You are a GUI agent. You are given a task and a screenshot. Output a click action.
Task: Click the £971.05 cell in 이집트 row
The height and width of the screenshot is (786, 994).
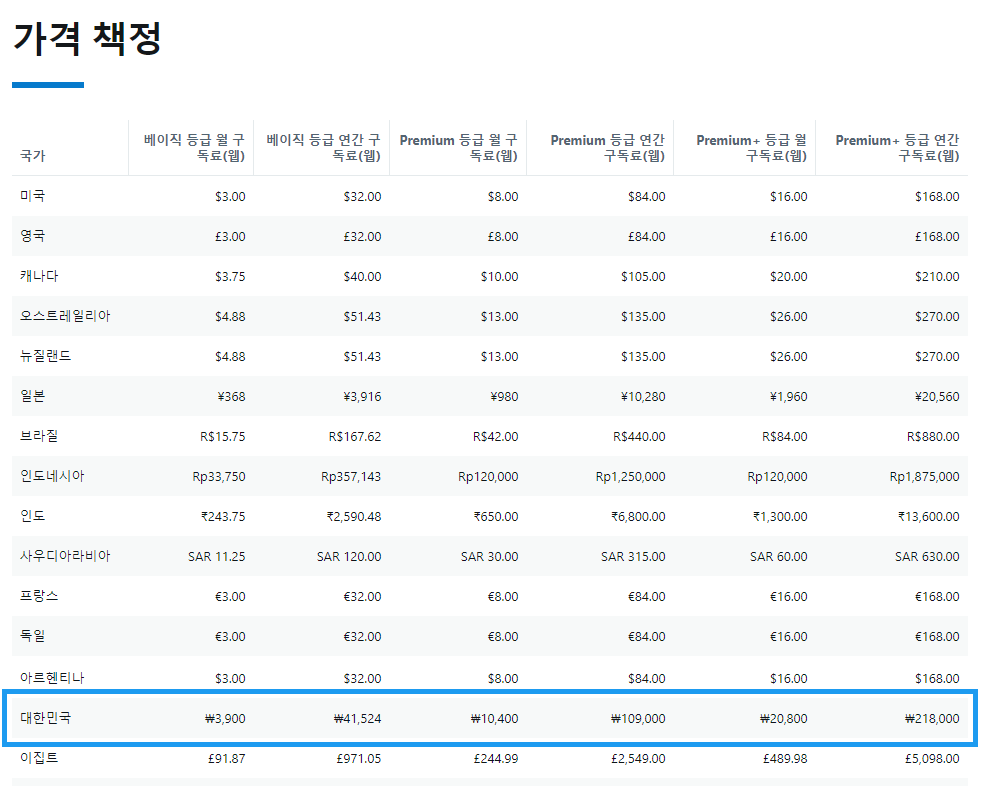tap(359, 758)
